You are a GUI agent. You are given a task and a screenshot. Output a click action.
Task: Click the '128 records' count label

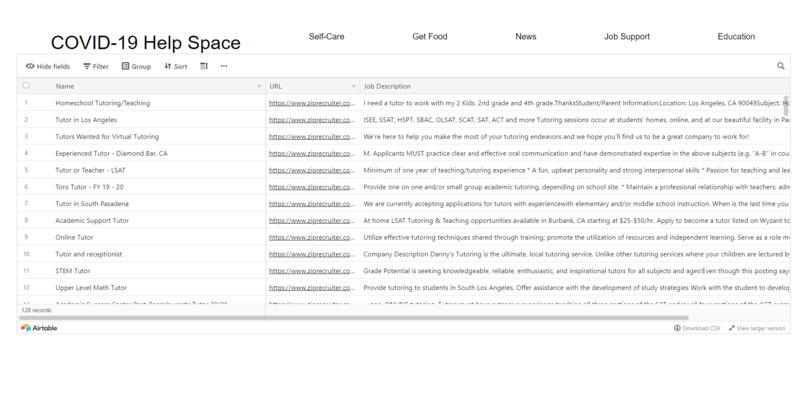[x=36, y=310]
